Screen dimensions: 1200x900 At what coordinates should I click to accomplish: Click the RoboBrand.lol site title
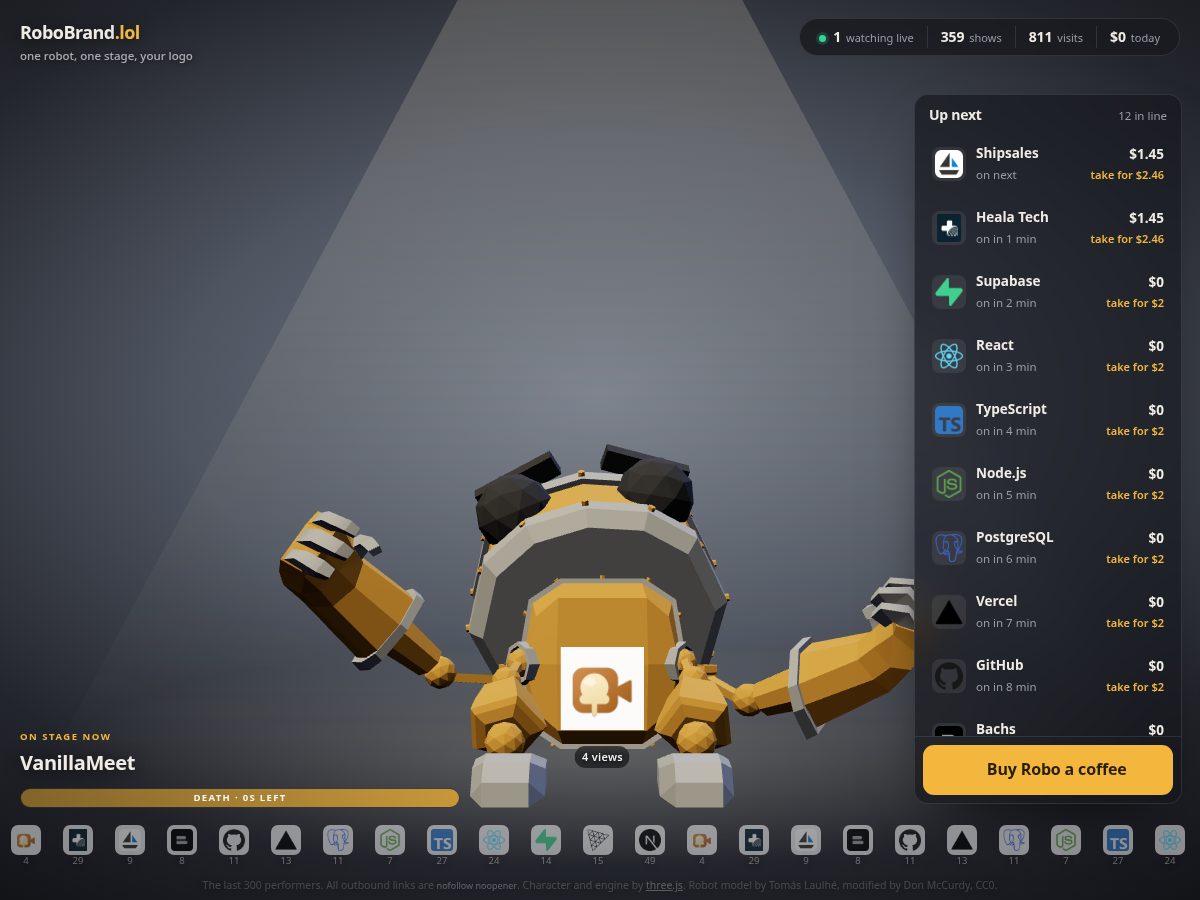click(80, 32)
